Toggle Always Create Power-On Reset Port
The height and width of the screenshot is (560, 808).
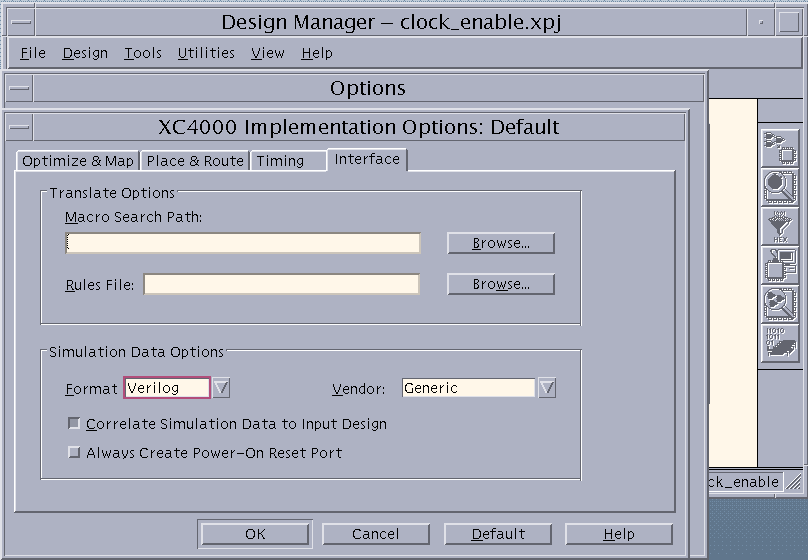click(x=74, y=453)
